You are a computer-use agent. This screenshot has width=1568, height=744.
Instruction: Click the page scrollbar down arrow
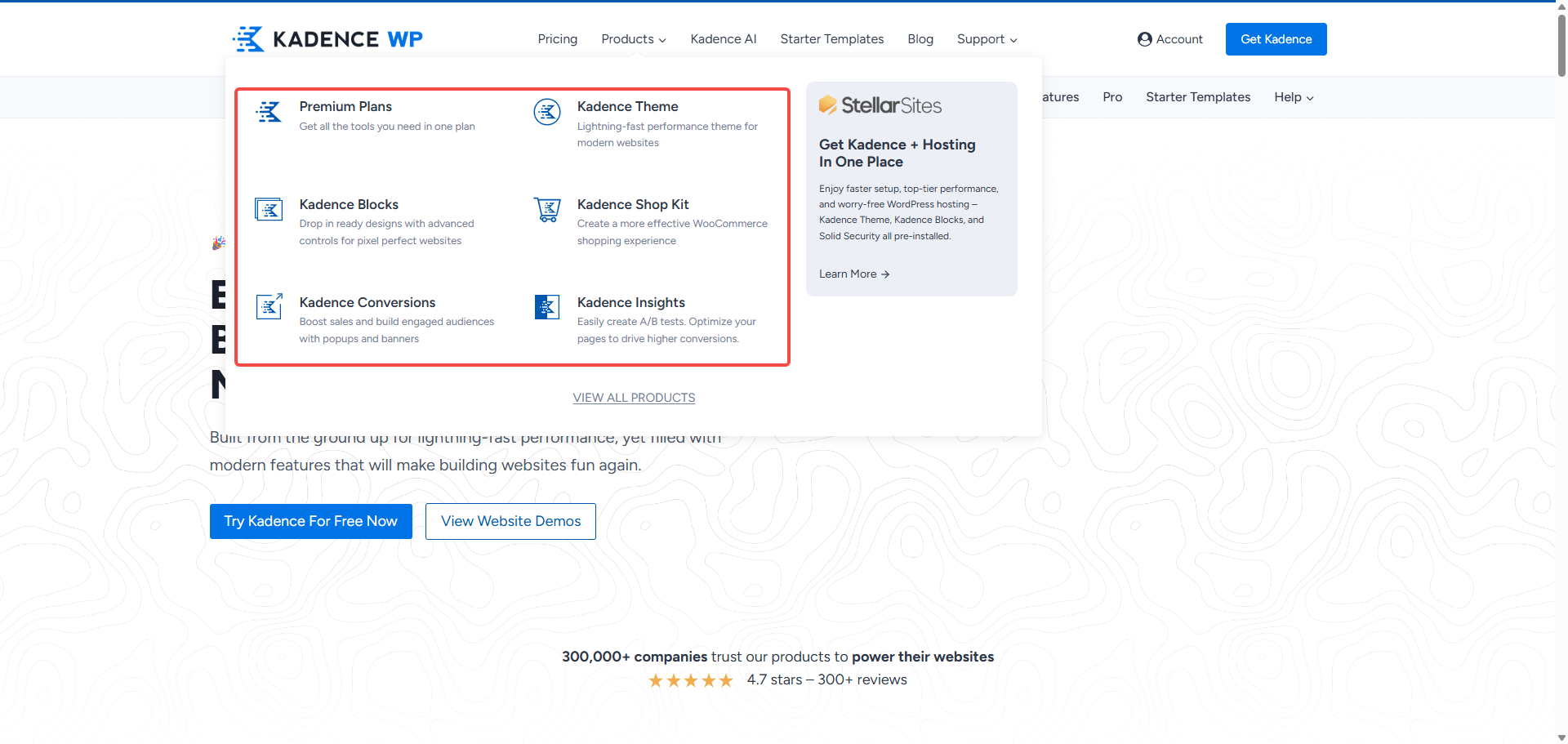(x=1561, y=737)
